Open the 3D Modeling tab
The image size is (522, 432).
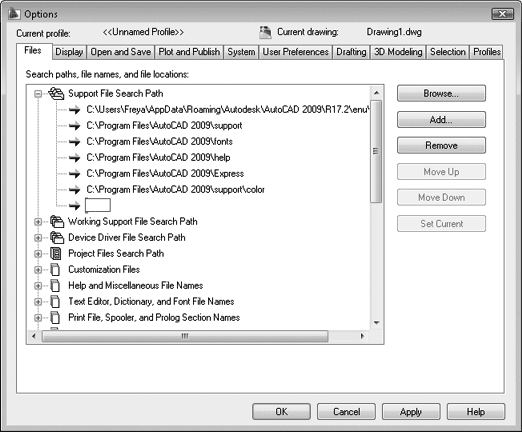(398, 52)
